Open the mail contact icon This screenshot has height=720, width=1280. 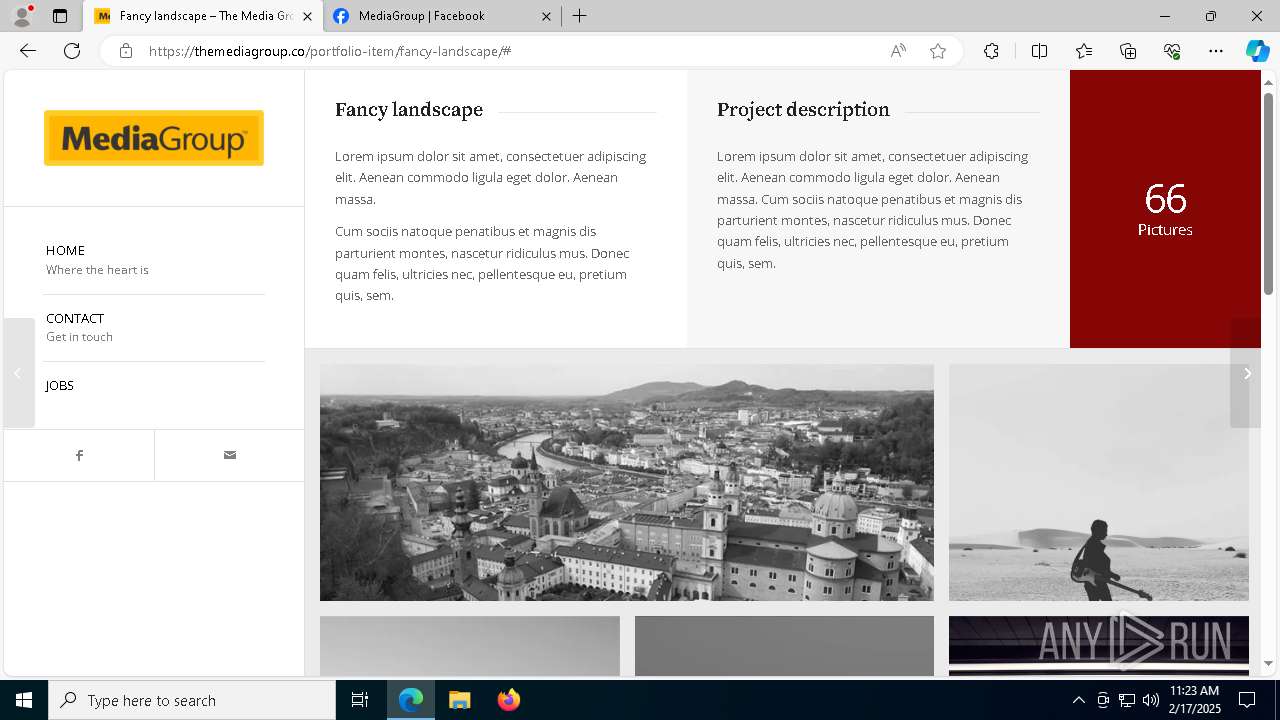tap(230, 455)
